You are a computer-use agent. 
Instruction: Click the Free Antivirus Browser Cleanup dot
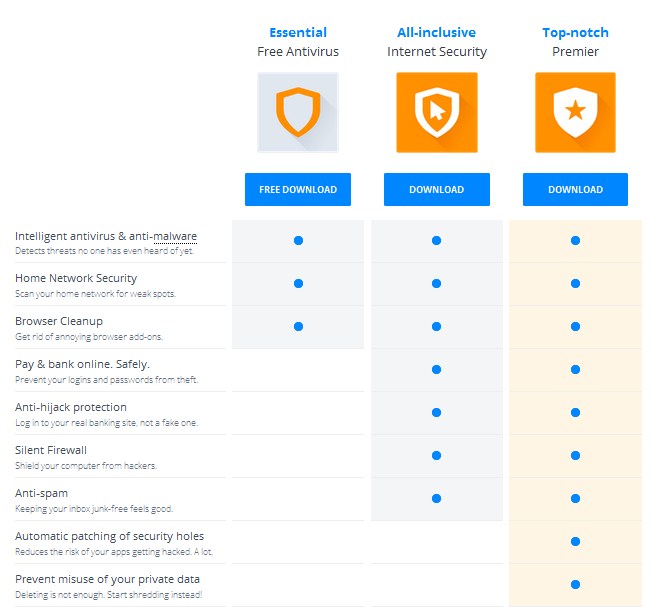(x=298, y=326)
